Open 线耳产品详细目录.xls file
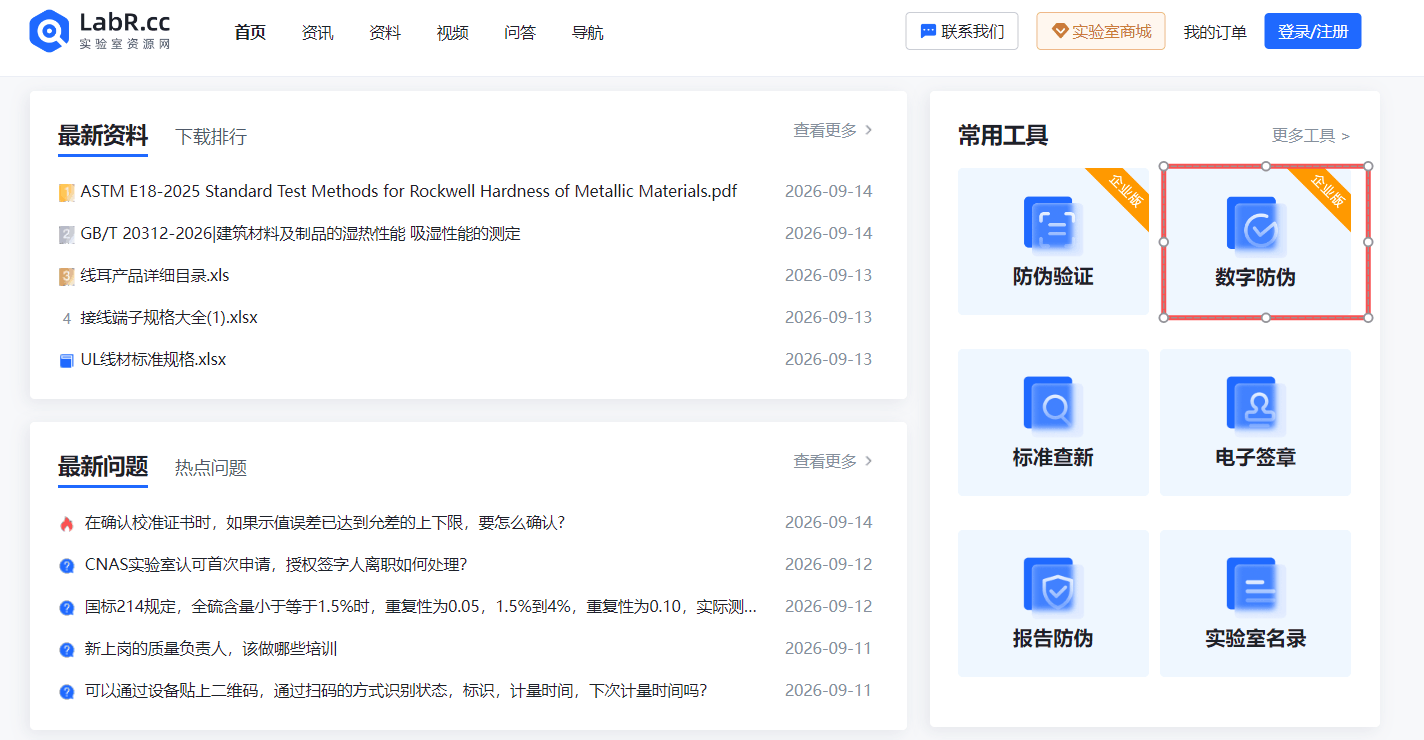The height and width of the screenshot is (740, 1424). click(155, 275)
